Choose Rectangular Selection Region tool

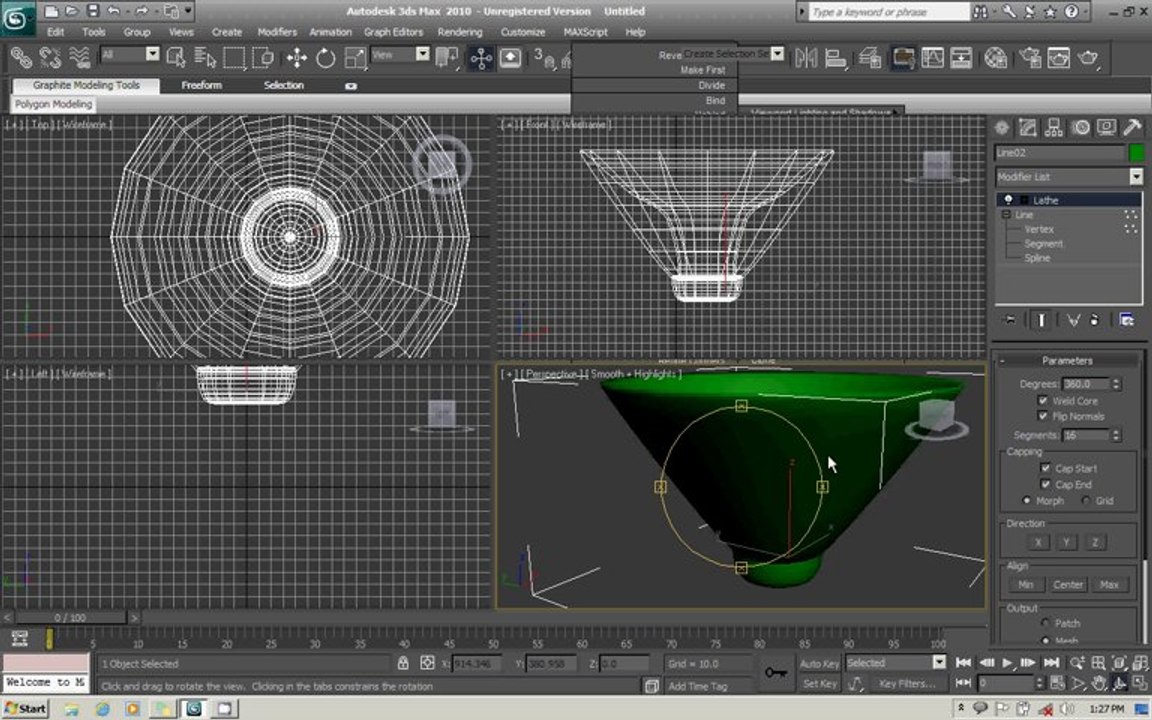pos(234,57)
